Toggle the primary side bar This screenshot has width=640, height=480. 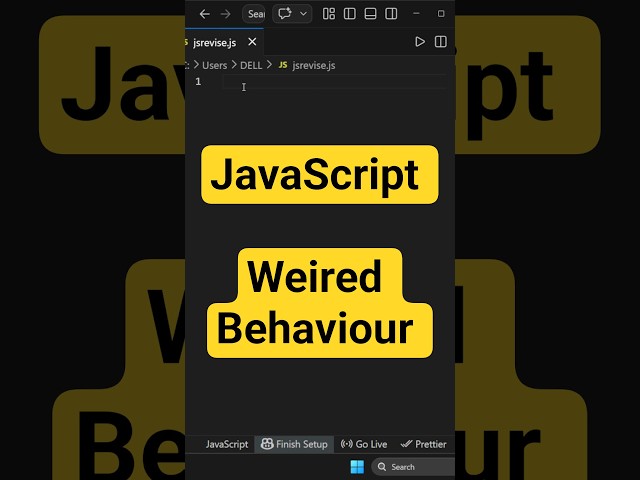click(x=349, y=14)
